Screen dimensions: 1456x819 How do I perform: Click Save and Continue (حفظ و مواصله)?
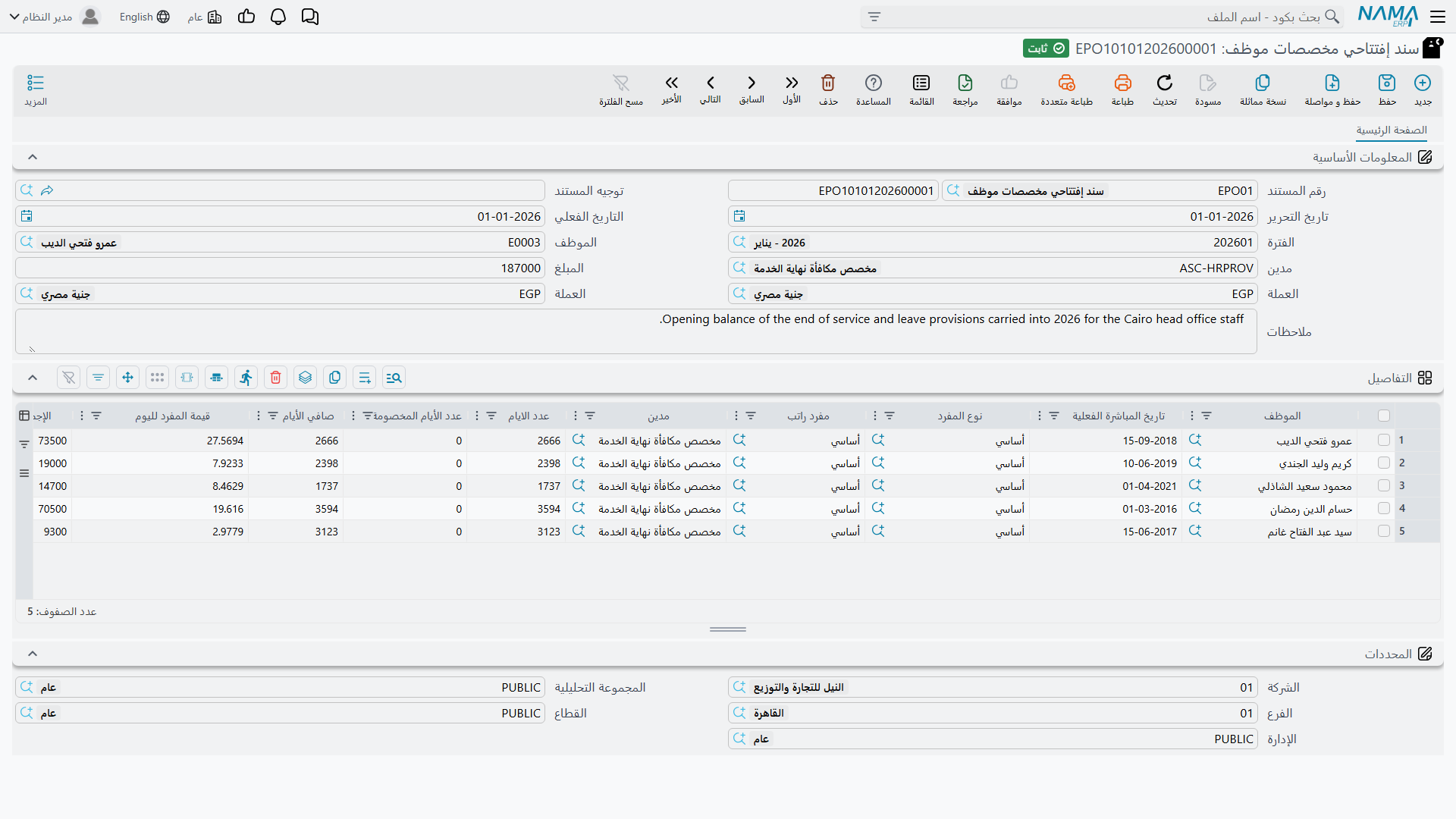pos(1332,89)
